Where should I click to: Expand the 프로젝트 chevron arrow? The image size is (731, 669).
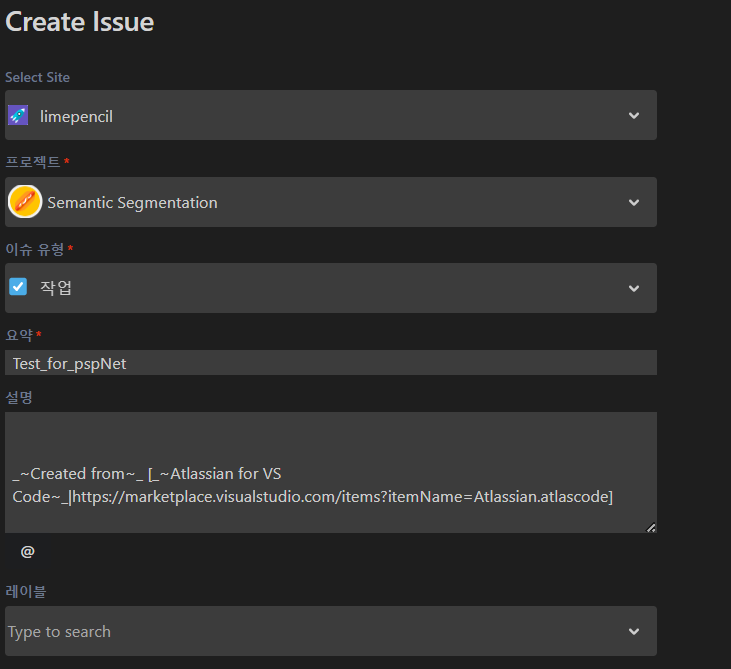tap(634, 202)
